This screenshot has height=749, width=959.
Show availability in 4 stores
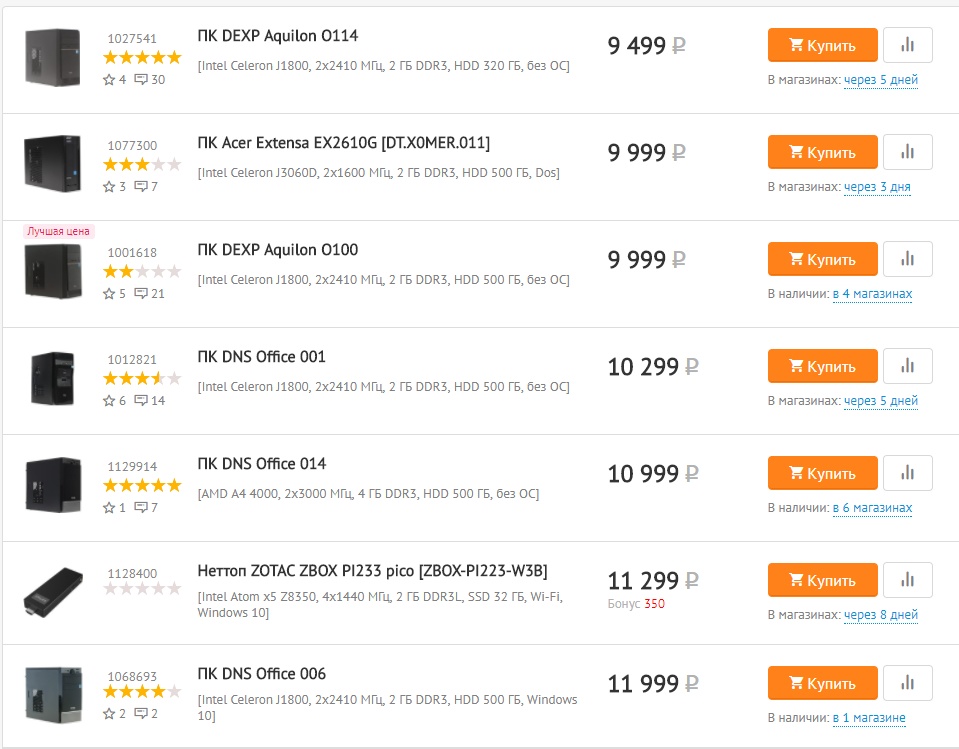pos(872,294)
